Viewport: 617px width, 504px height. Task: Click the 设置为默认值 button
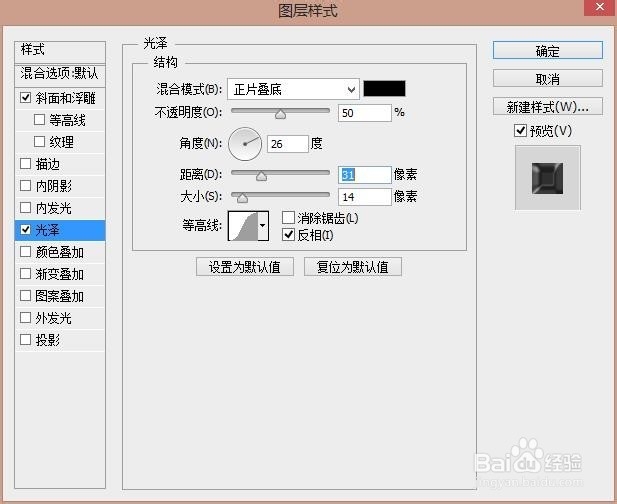click(245, 267)
